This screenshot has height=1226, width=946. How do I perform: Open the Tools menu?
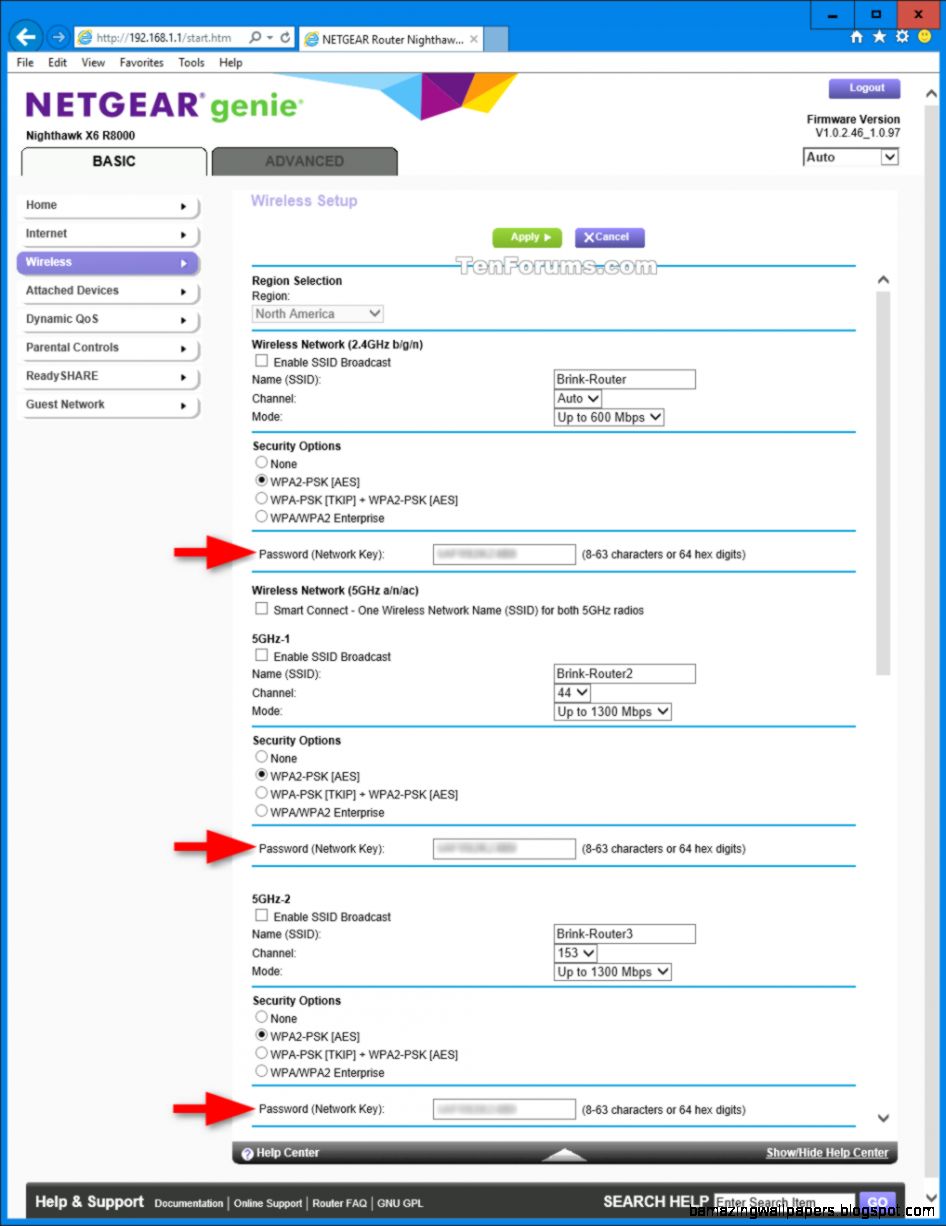click(191, 62)
